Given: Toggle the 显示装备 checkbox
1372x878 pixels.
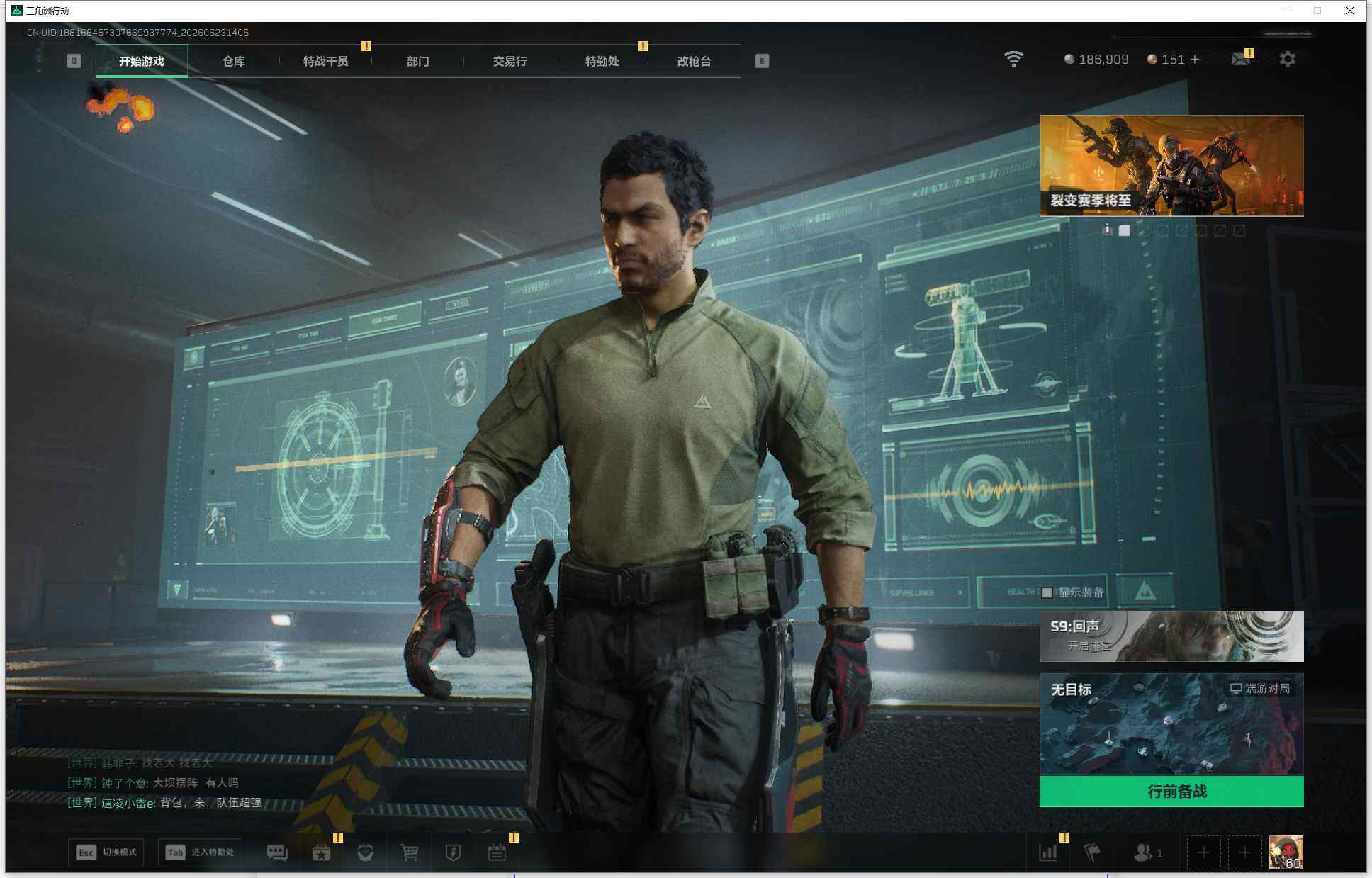Looking at the screenshot, I should click(x=1047, y=592).
